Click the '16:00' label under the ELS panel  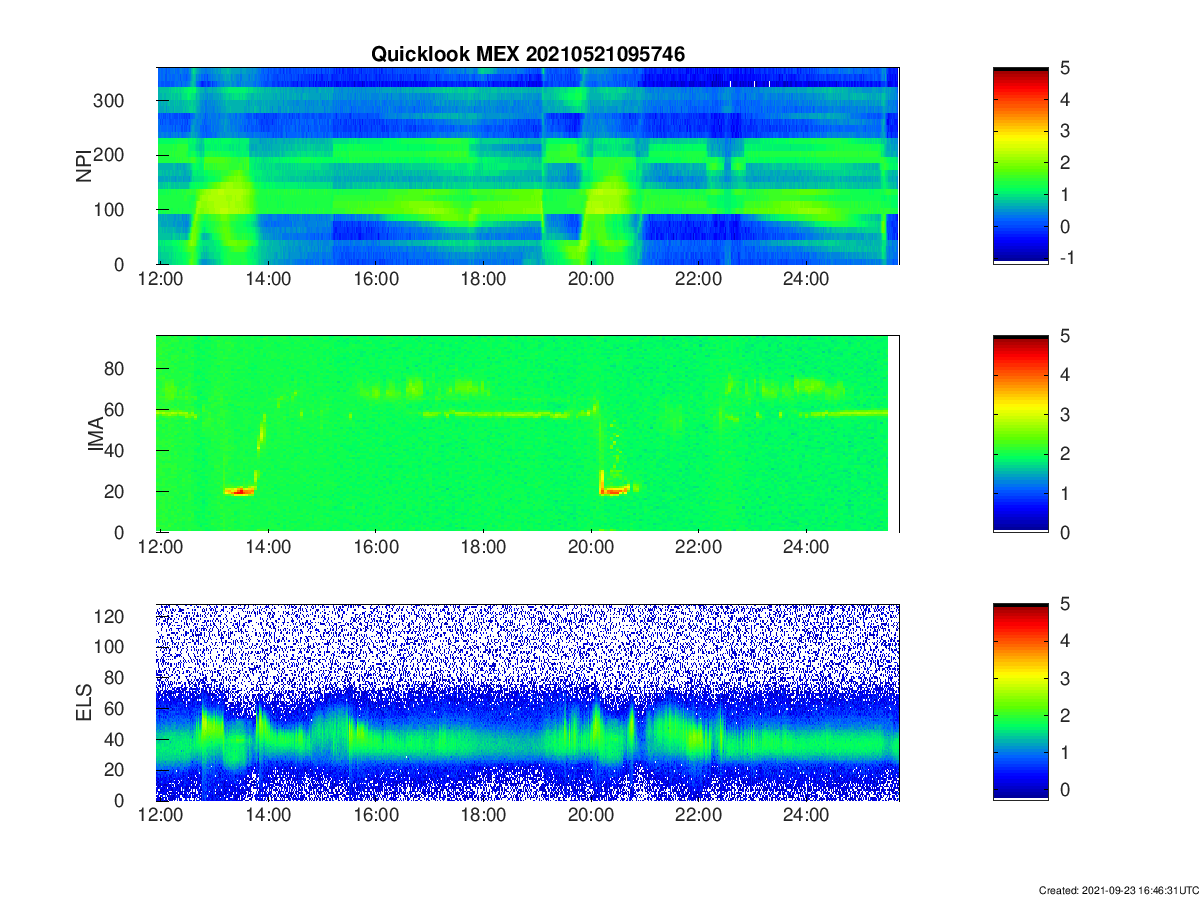pyautogui.click(x=376, y=816)
